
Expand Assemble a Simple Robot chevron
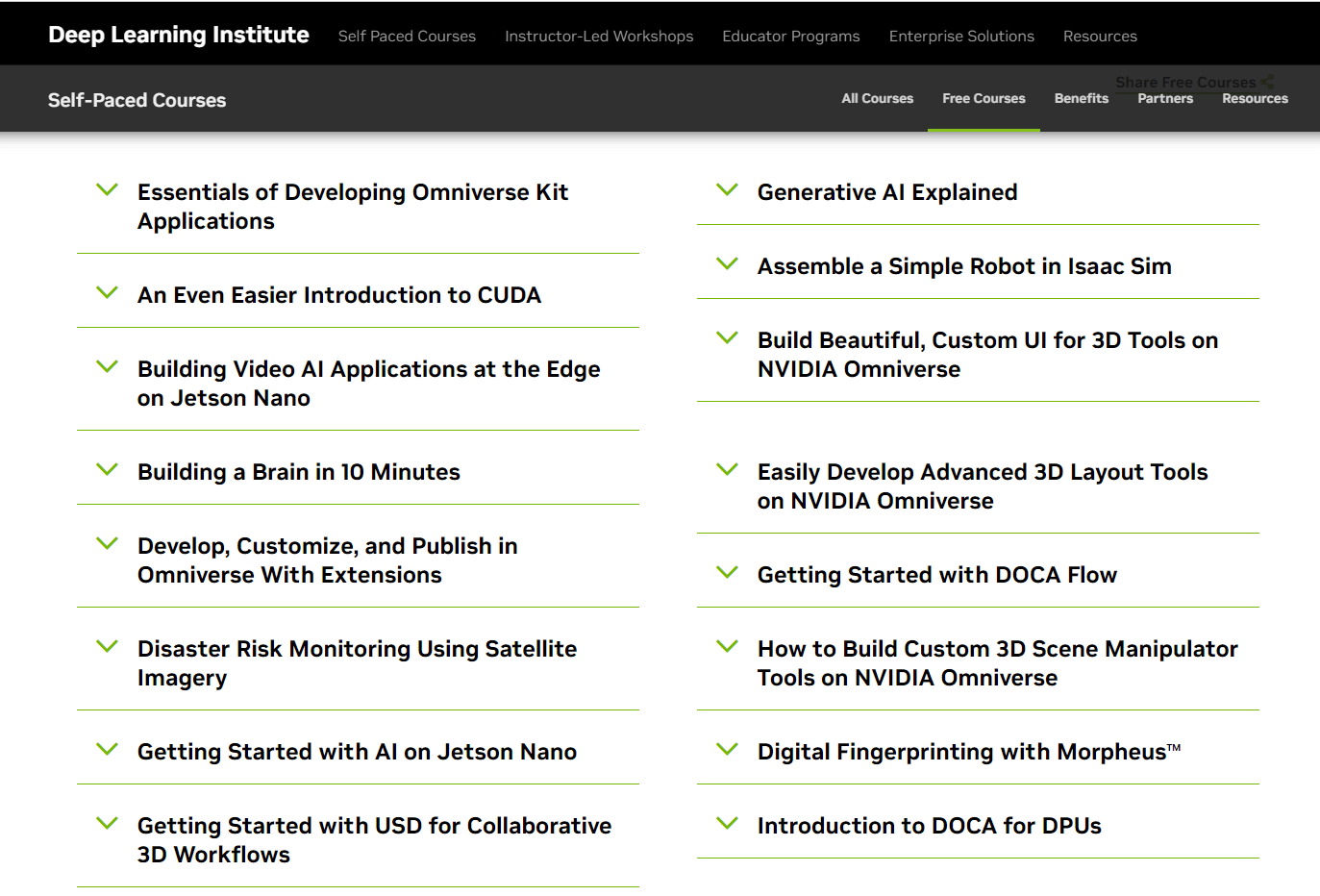tap(728, 263)
